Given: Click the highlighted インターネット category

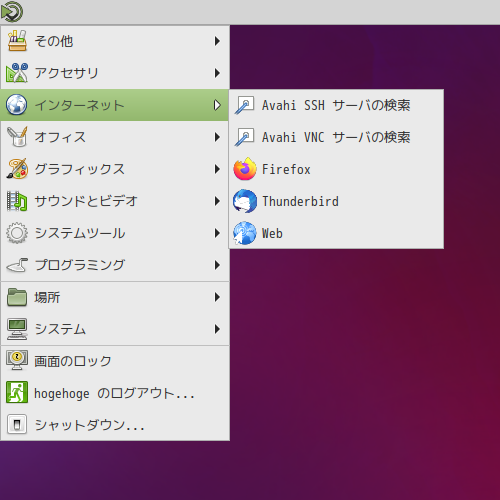Looking at the screenshot, I should [115, 105].
